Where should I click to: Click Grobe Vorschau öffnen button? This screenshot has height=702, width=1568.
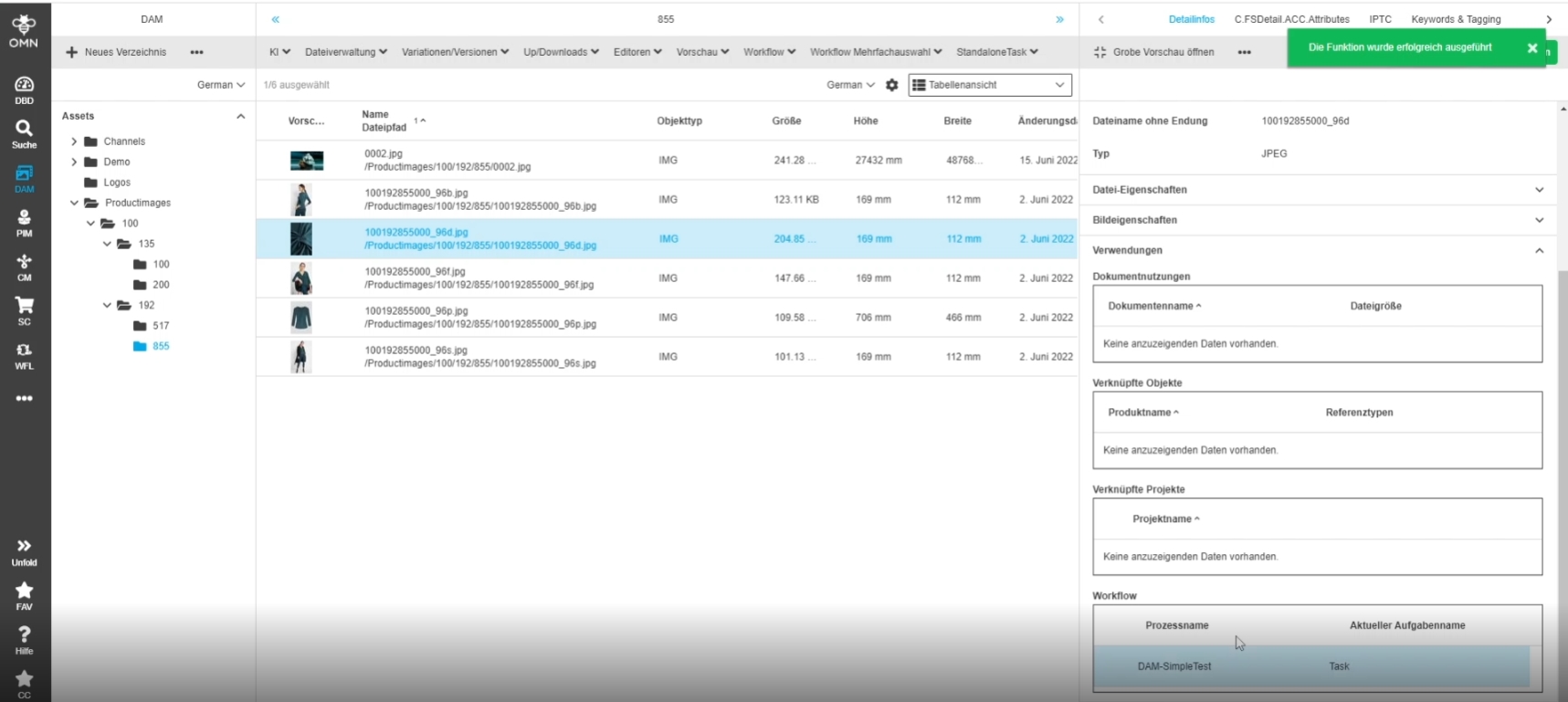click(x=1154, y=52)
